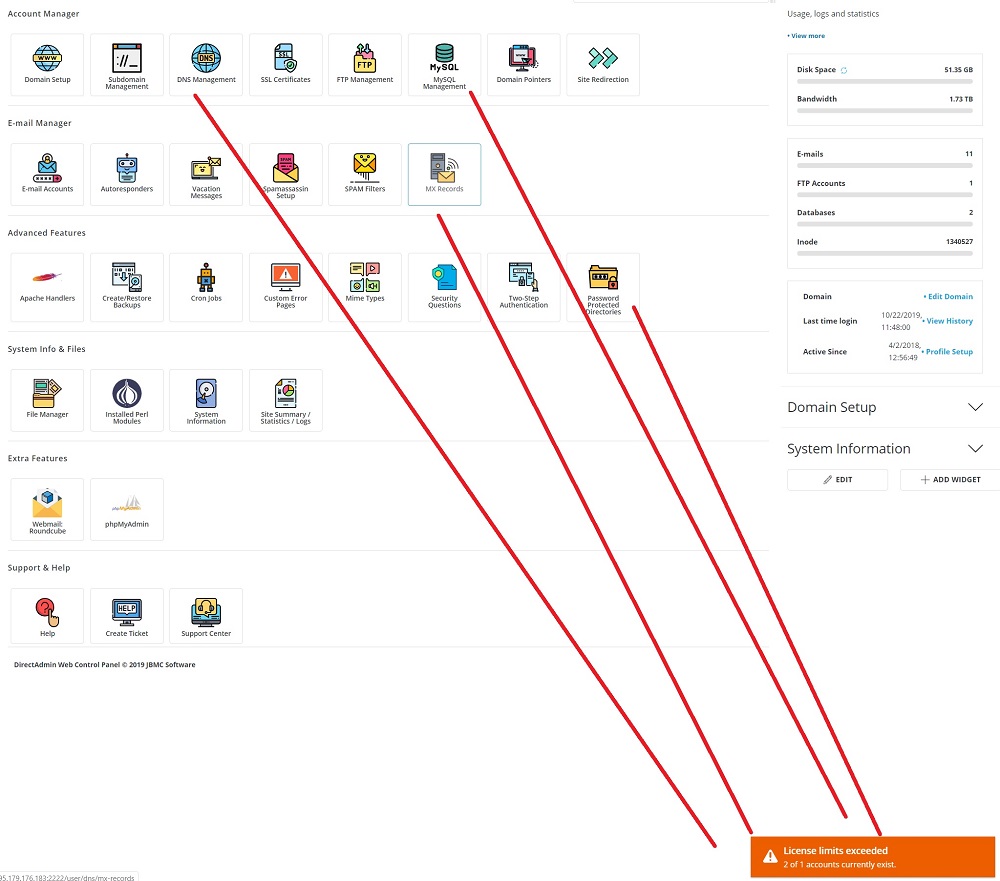Open E-mail Accounts
1000x881 pixels.
tap(47, 174)
